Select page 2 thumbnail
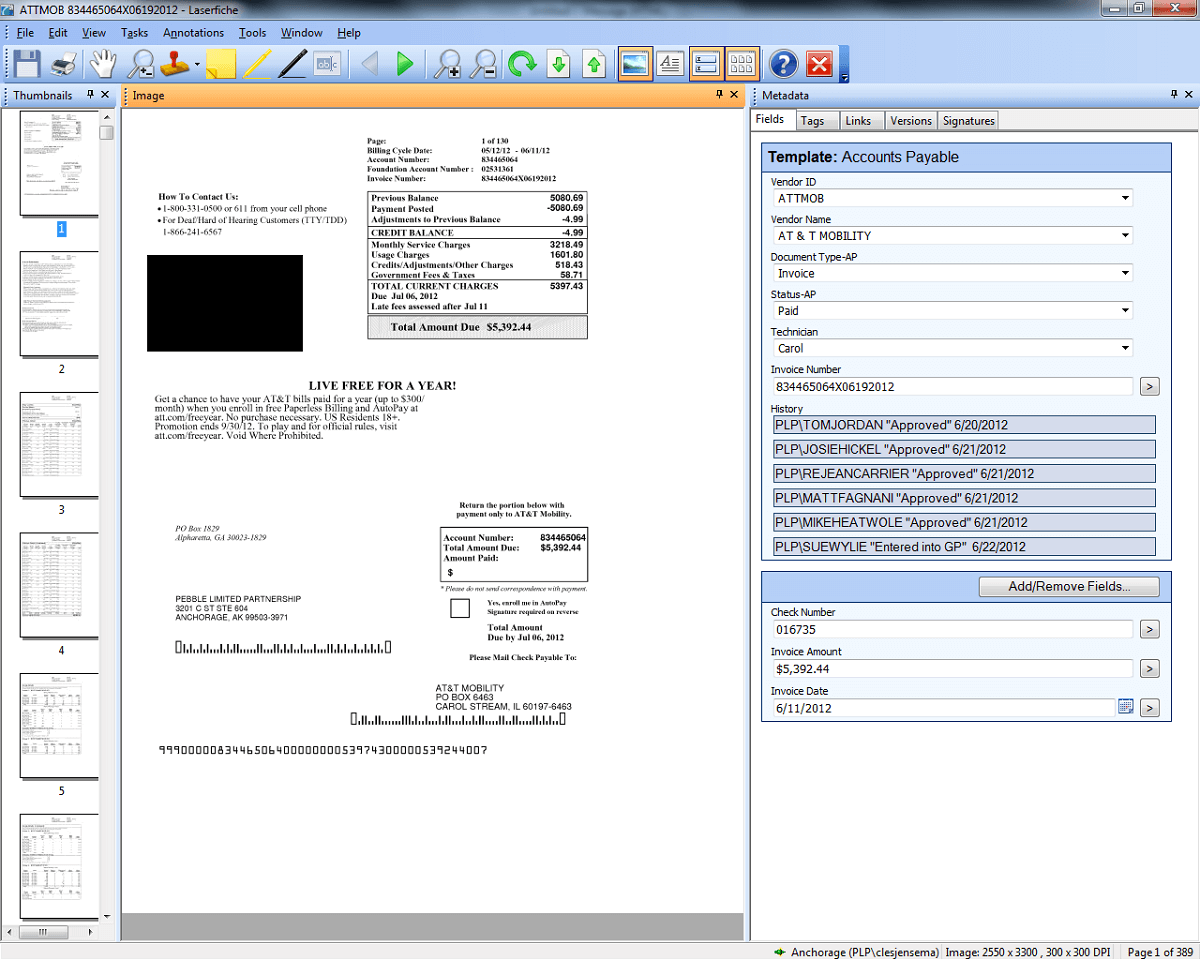Viewport: 1200px width, 960px height. 60,305
